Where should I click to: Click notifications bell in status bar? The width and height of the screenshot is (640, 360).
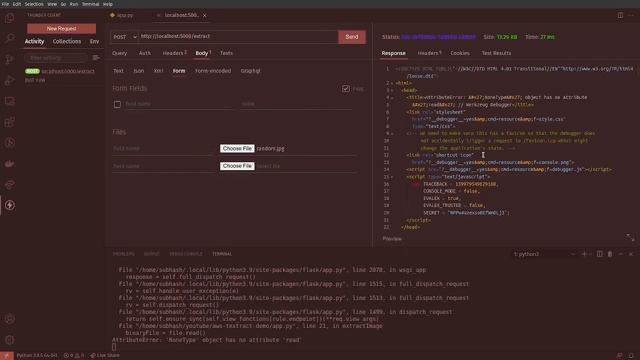[x=631, y=356]
